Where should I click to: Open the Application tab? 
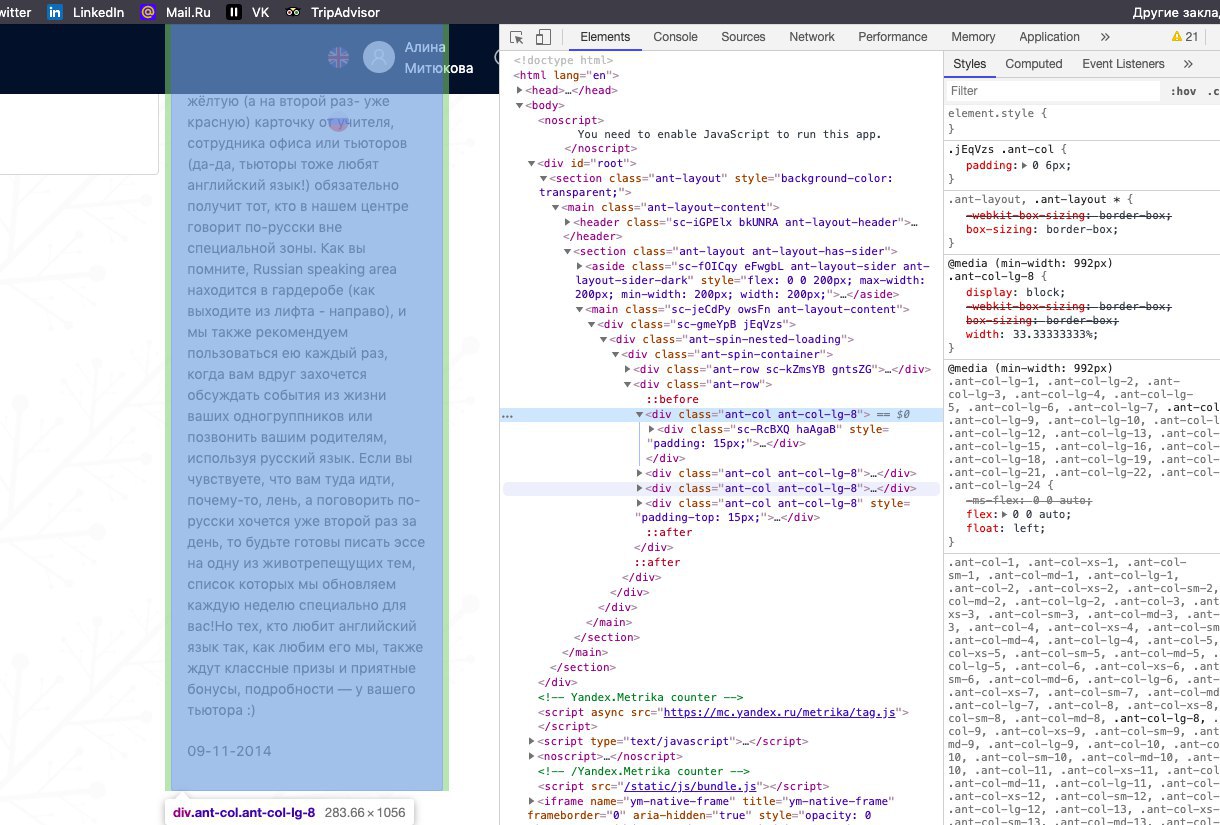(x=1049, y=37)
